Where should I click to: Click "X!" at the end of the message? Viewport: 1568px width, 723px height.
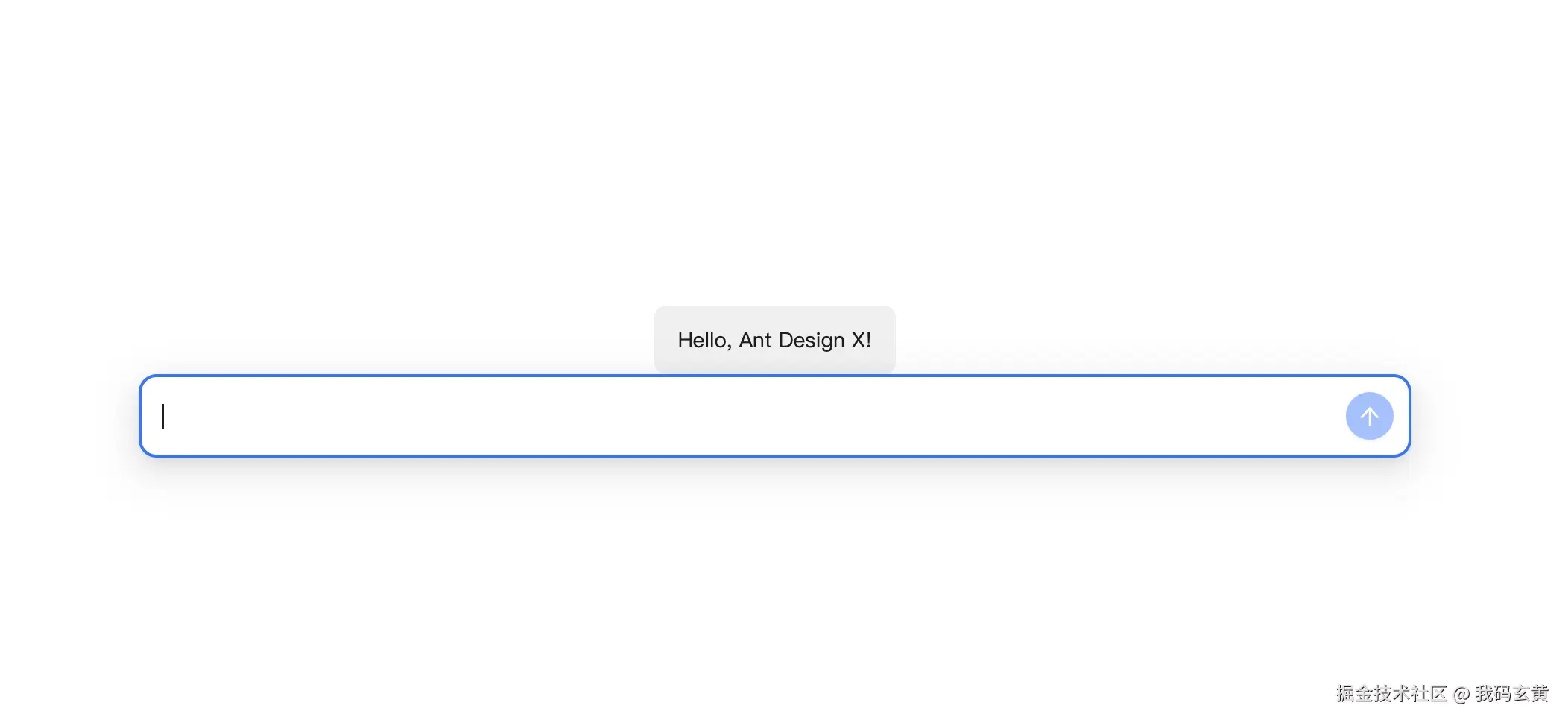click(x=862, y=341)
